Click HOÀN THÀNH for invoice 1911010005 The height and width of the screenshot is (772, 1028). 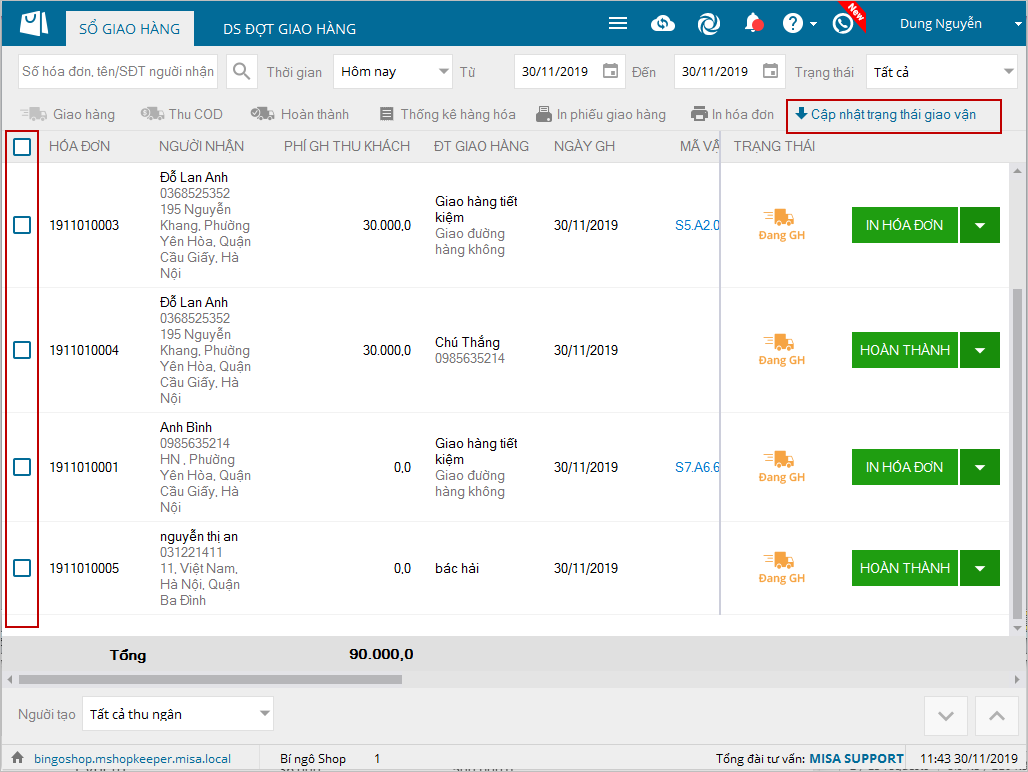point(905,568)
